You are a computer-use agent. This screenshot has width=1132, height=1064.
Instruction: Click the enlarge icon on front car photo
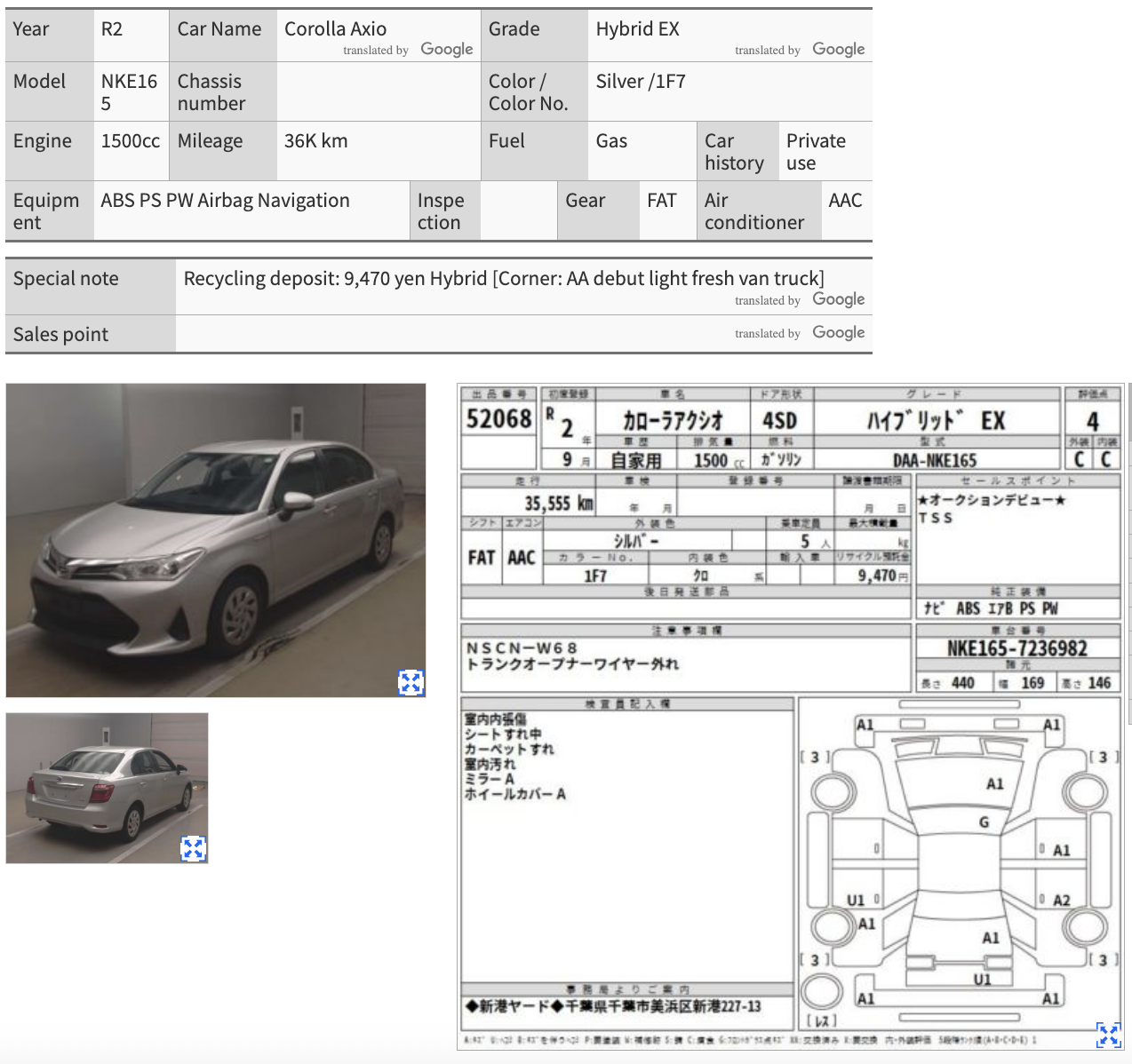coord(411,682)
